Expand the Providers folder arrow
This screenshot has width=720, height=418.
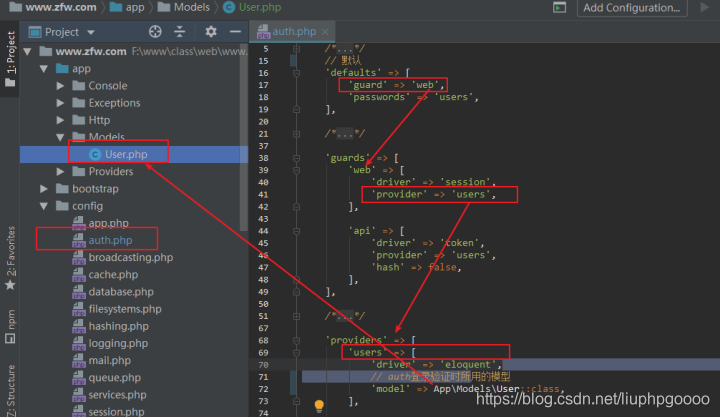pos(60,172)
